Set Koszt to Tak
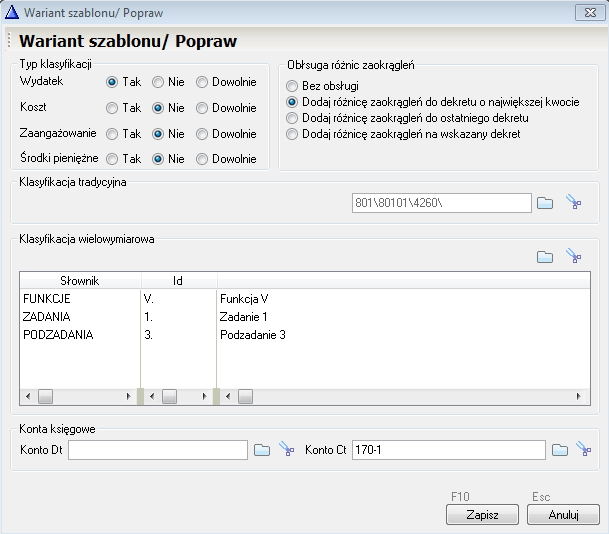The image size is (609, 534). coord(112,108)
